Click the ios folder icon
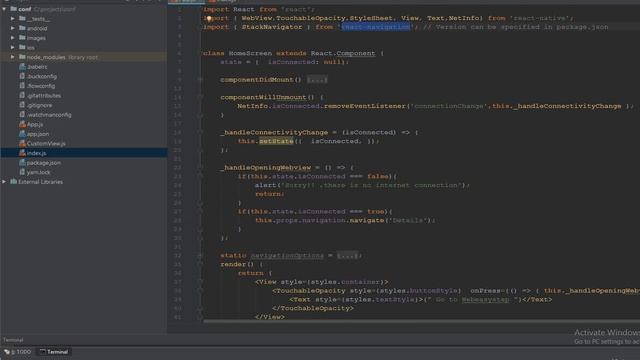640x360 pixels. (22, 47)
